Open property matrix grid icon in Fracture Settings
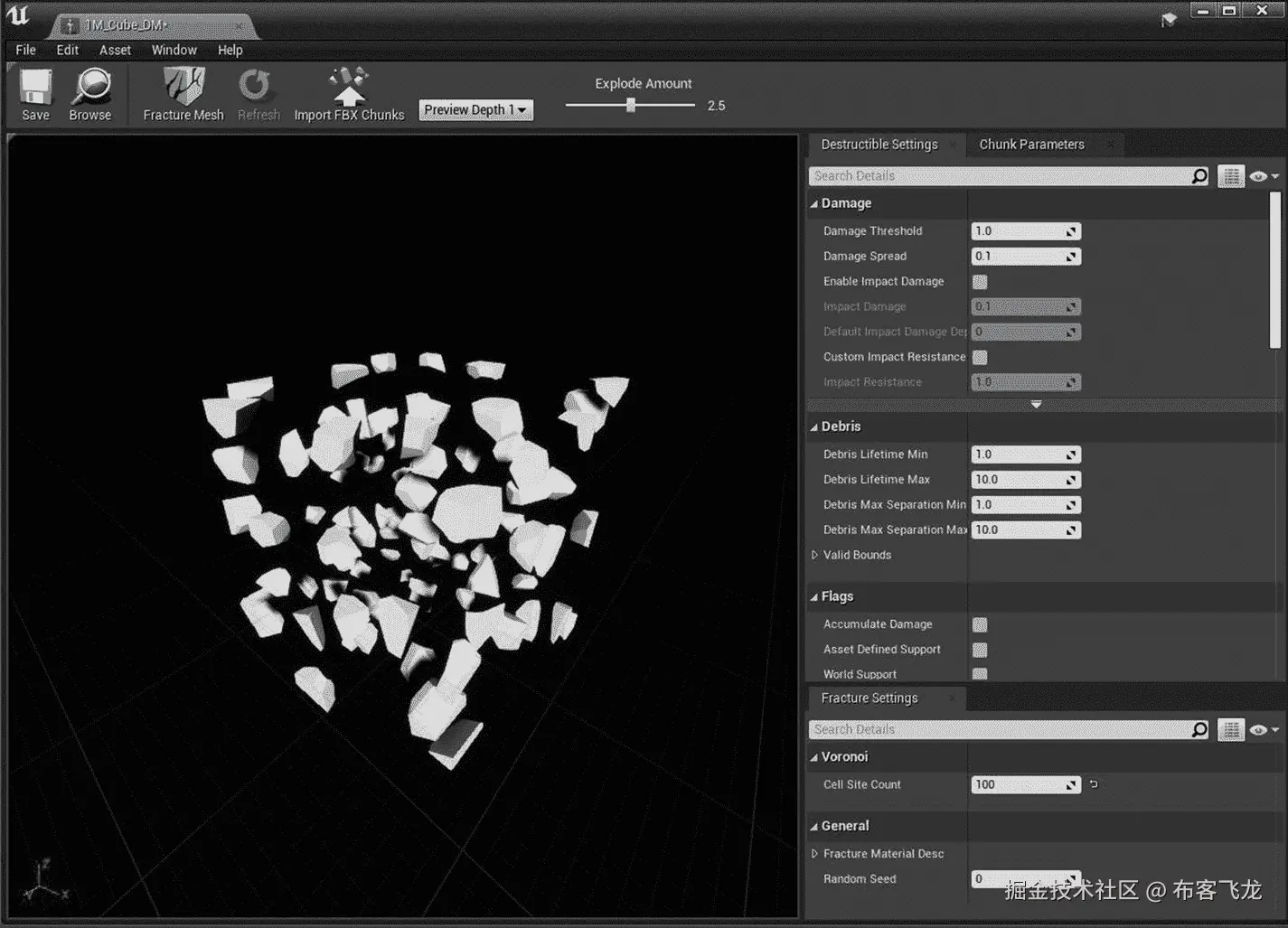The width and height of the screenshot is (1288, 928). point(1231,729)
